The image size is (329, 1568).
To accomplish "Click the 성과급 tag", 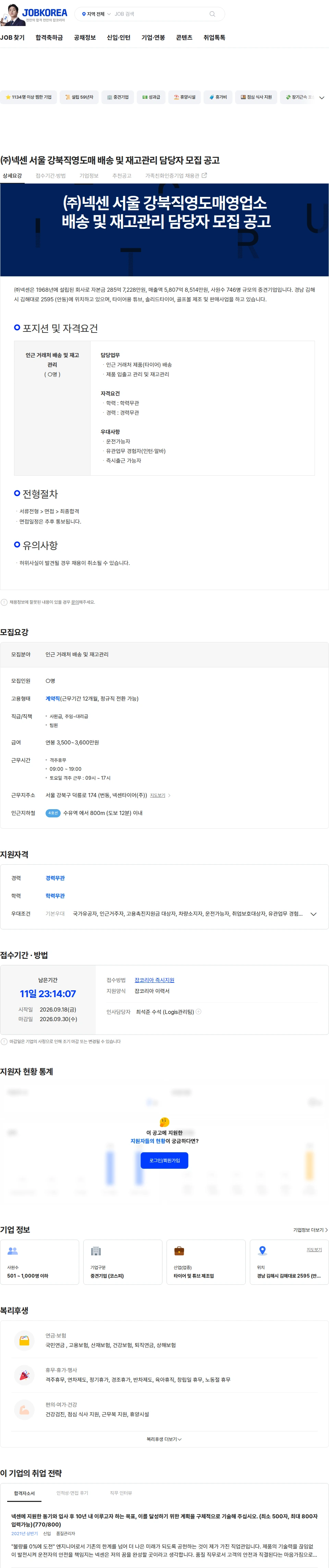I will (x=151, y=97).
